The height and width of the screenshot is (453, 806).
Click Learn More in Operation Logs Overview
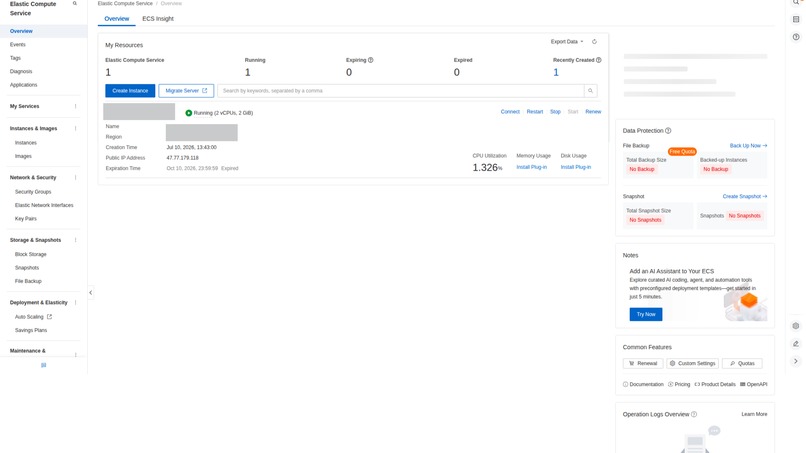(x=754, y=414)
